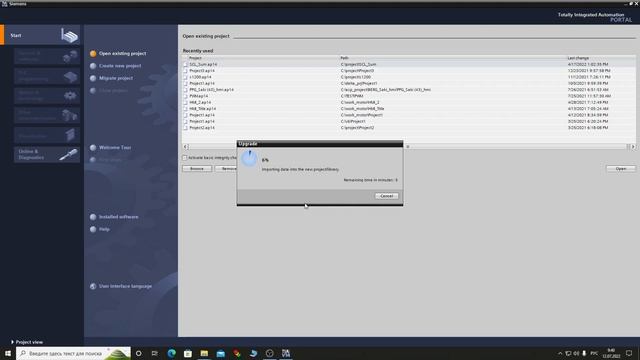Open the Start portal icon
This screenshot has height=360, width=640.
69,36
